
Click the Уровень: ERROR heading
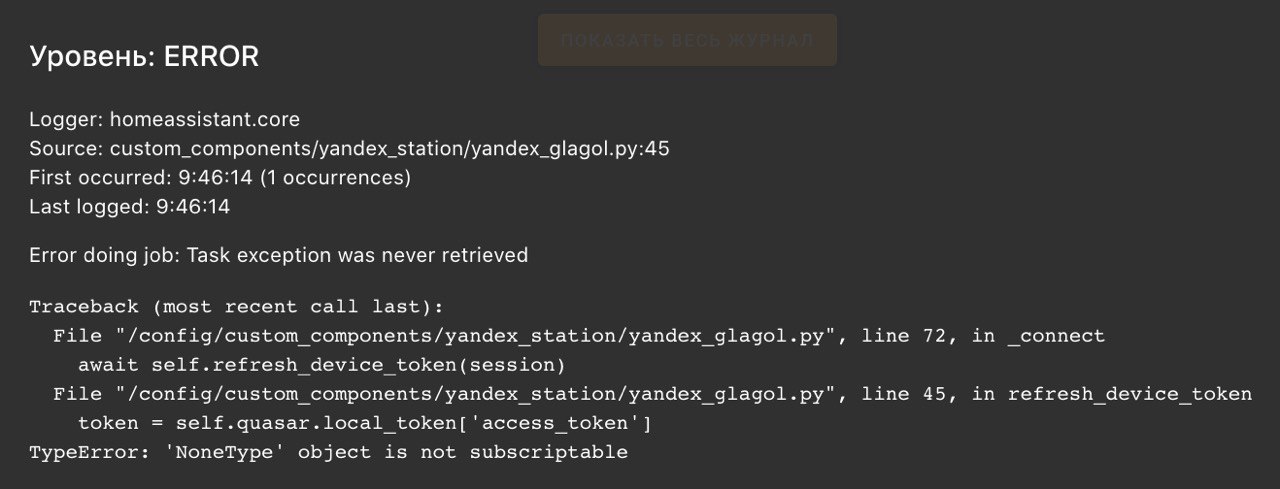[x=144, y=57]
